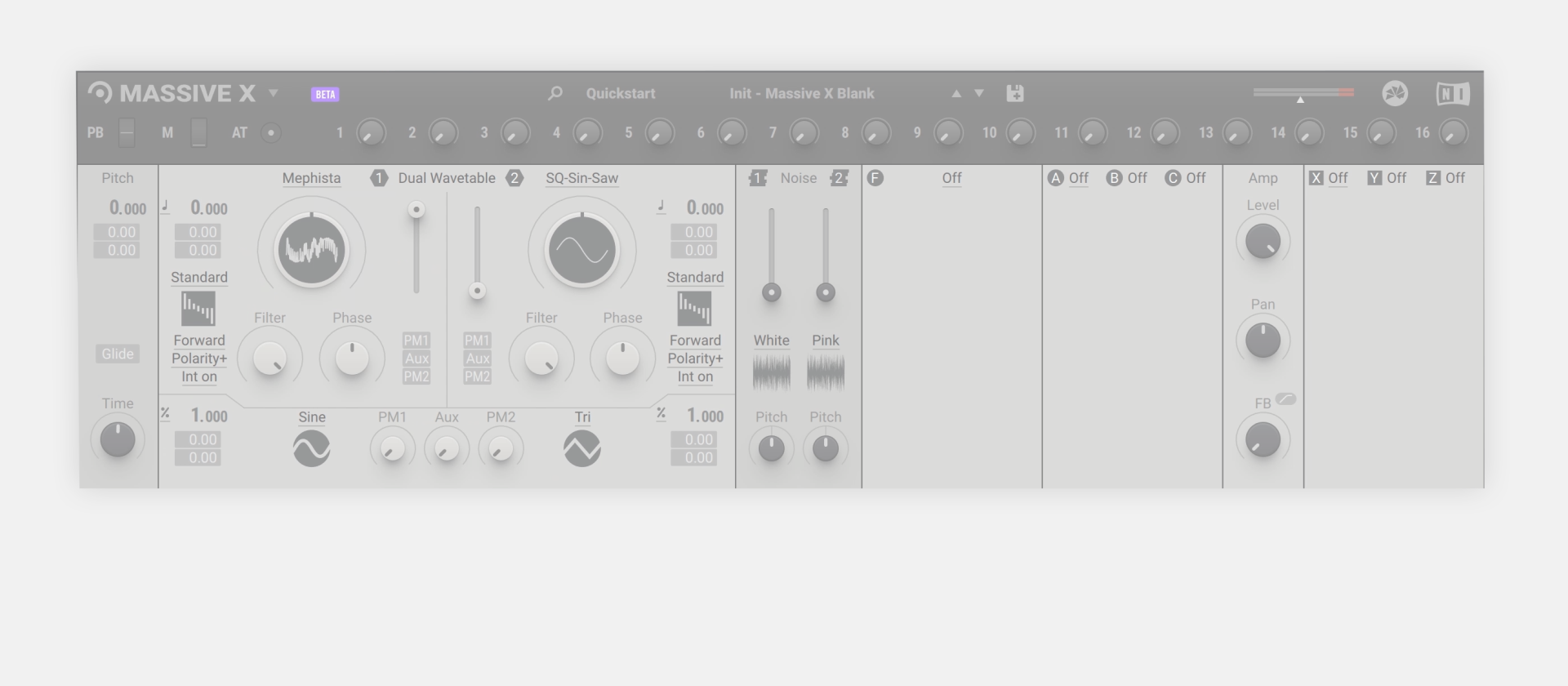Open the Init - Massive X Blank preset name

point(802,93)
